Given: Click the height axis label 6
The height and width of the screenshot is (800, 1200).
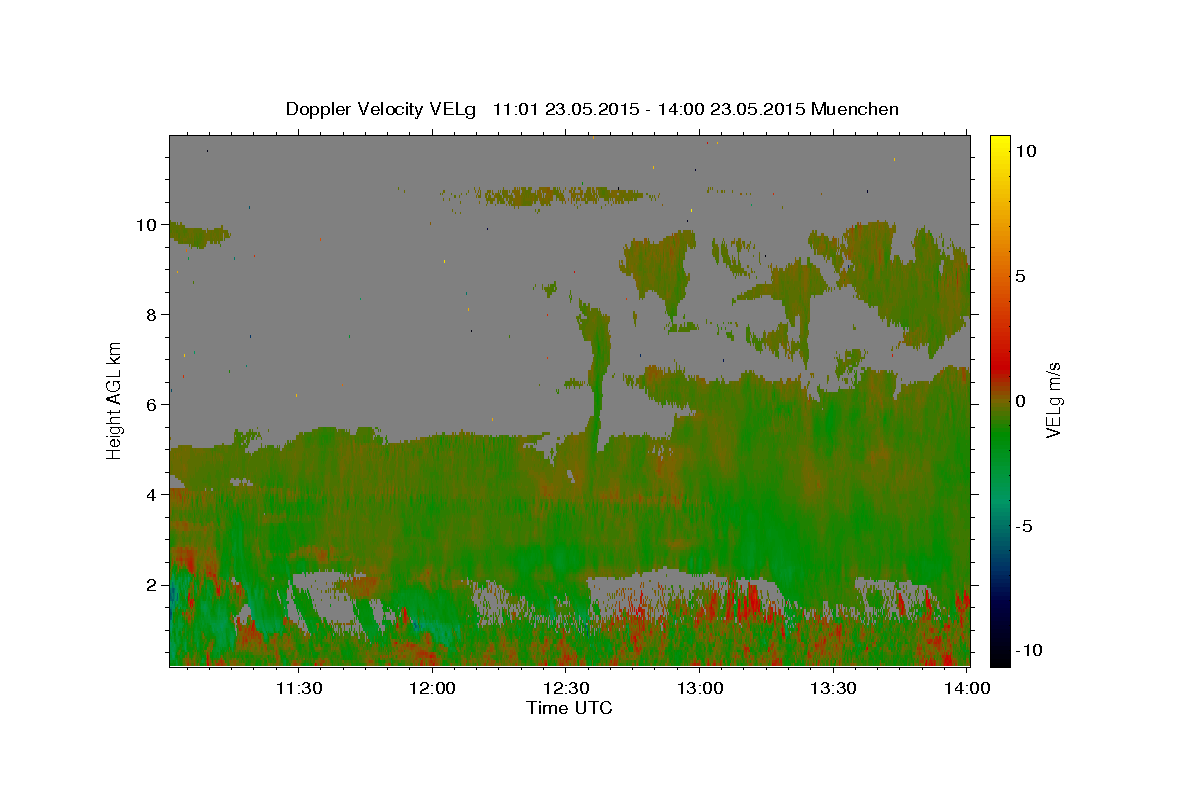Looking at the screenshot, I should pos(152,405).
